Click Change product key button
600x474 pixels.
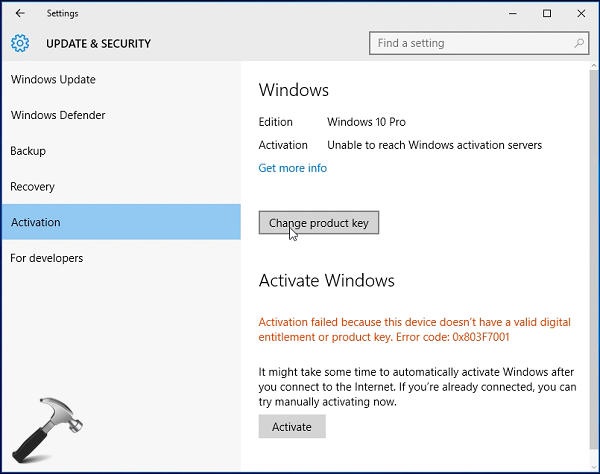point(319,222)
